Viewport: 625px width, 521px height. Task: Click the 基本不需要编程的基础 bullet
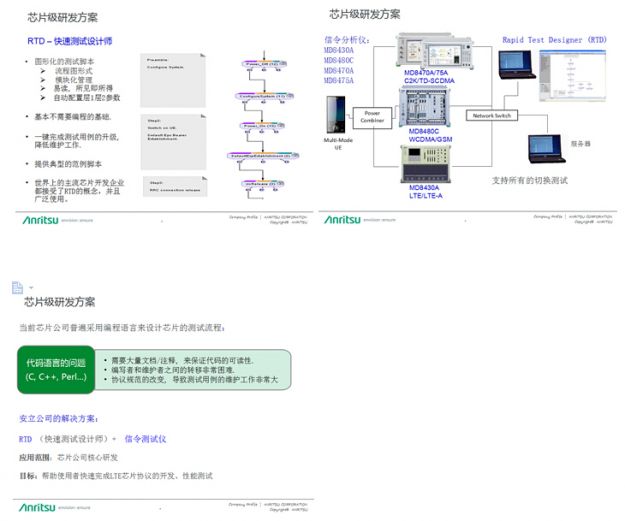tap(73, 116)
